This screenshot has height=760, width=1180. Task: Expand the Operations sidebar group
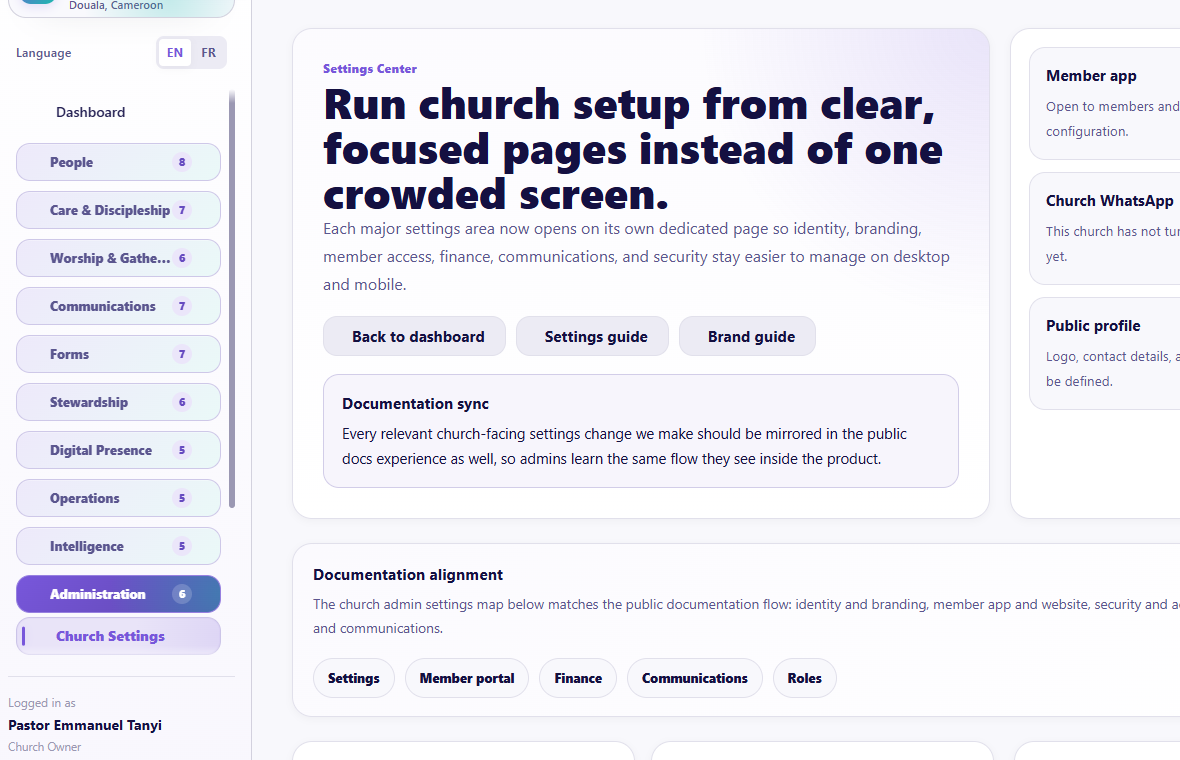[x=118, y=498]
